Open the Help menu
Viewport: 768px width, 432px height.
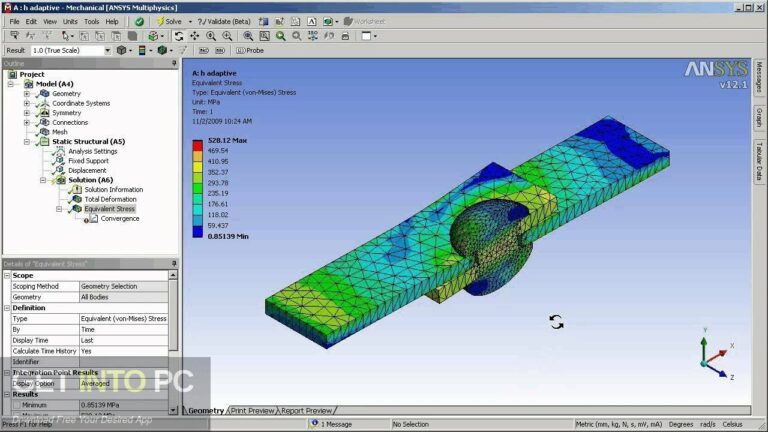click(112, 22)
